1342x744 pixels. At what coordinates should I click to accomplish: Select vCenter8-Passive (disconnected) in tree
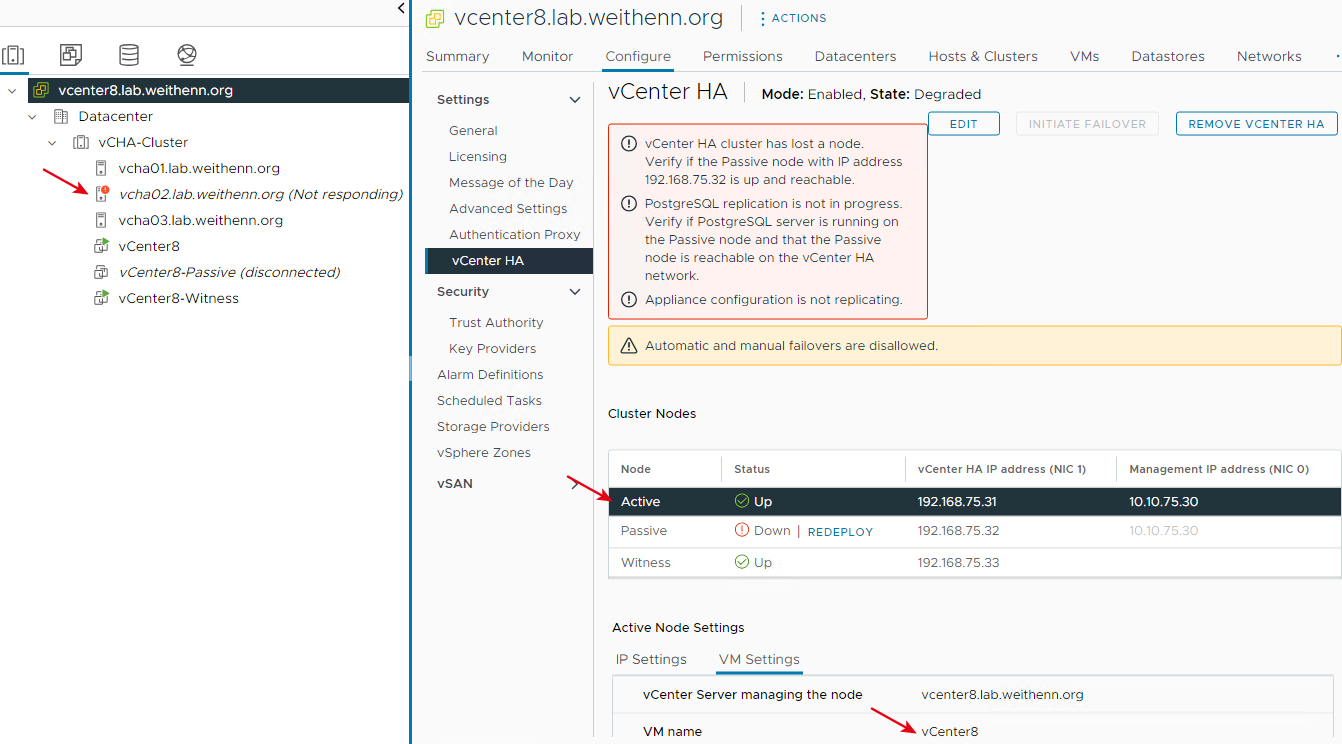pos(229,272)
